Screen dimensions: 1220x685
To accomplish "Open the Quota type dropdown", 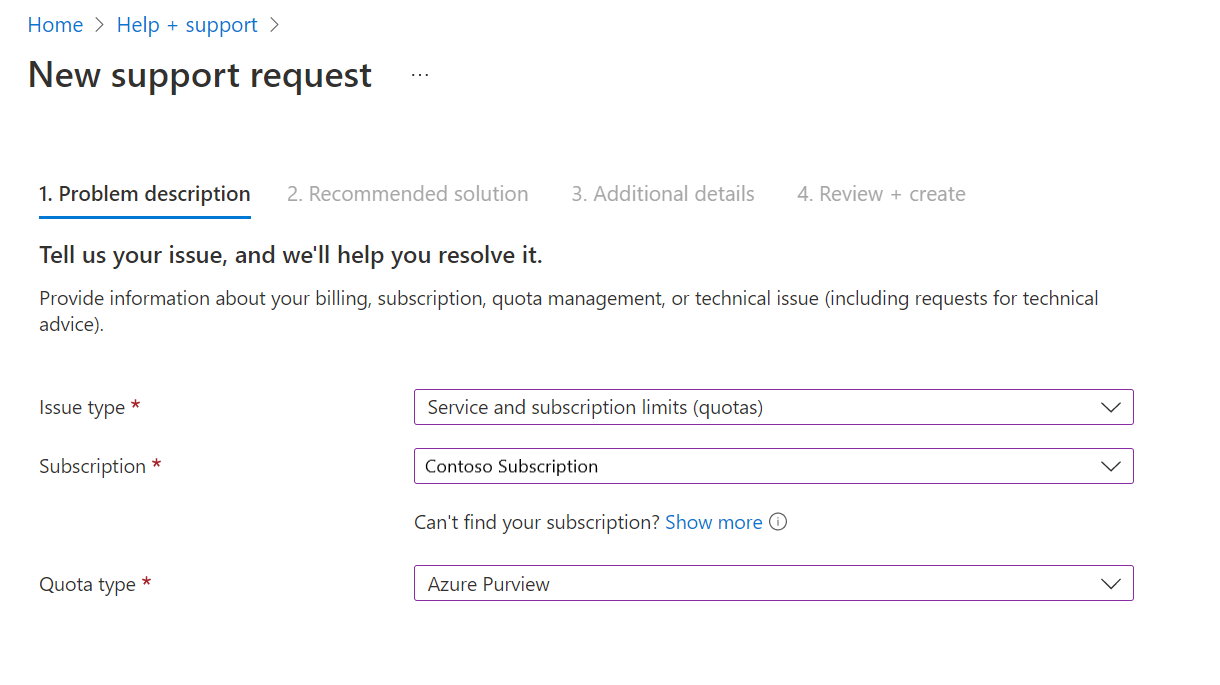I will click(773, 583).
